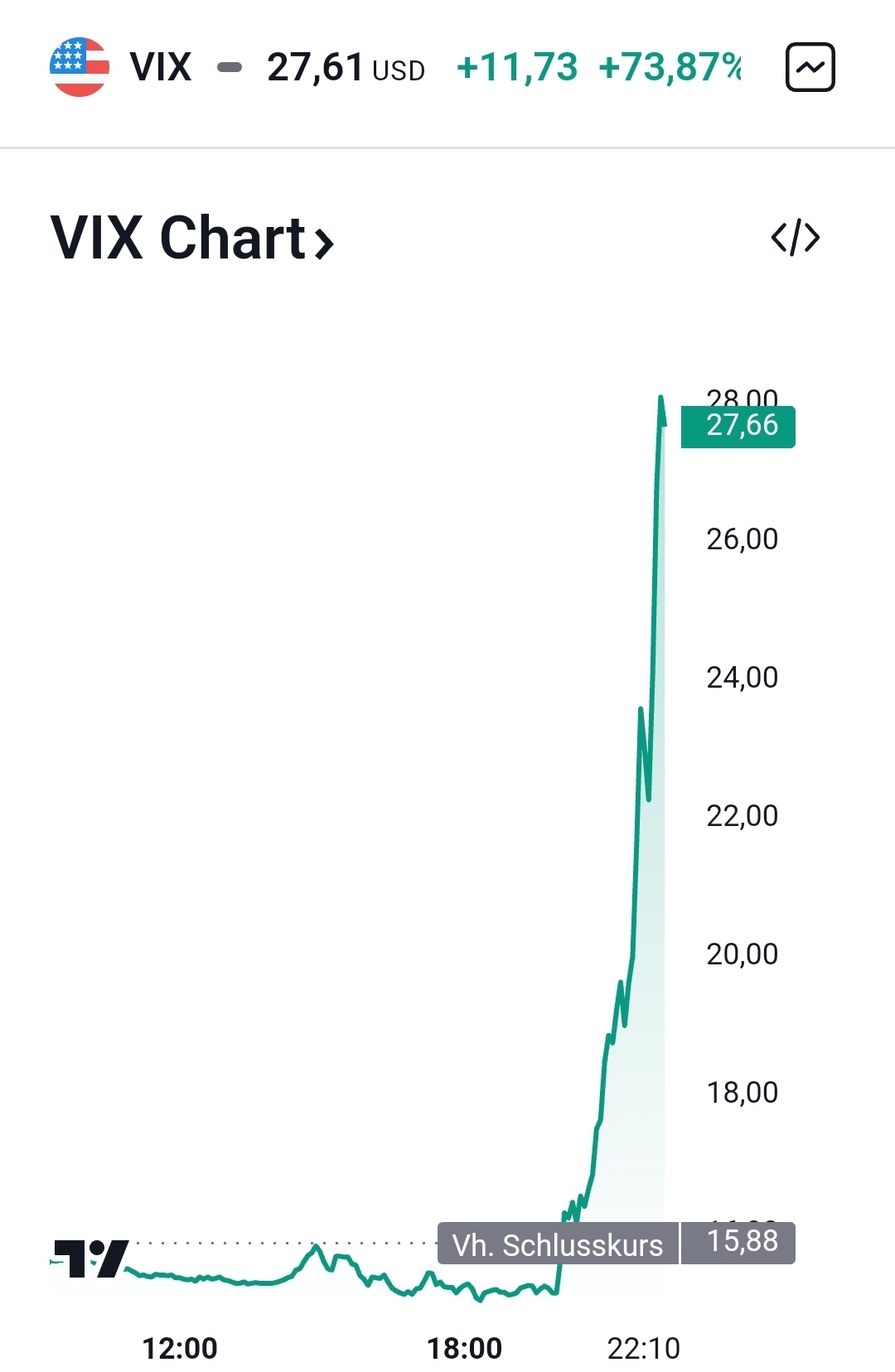Click the +73,87% percent change
895x1372 pixels.
(670, 67)
